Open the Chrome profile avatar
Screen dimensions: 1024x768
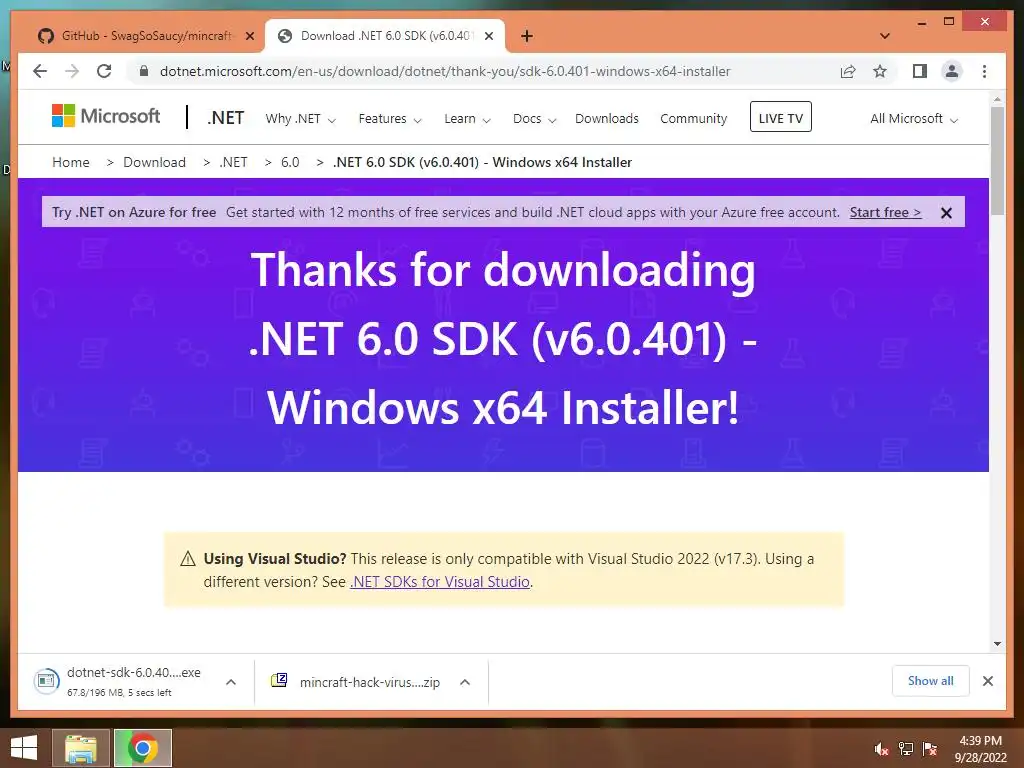click(952, 71)
